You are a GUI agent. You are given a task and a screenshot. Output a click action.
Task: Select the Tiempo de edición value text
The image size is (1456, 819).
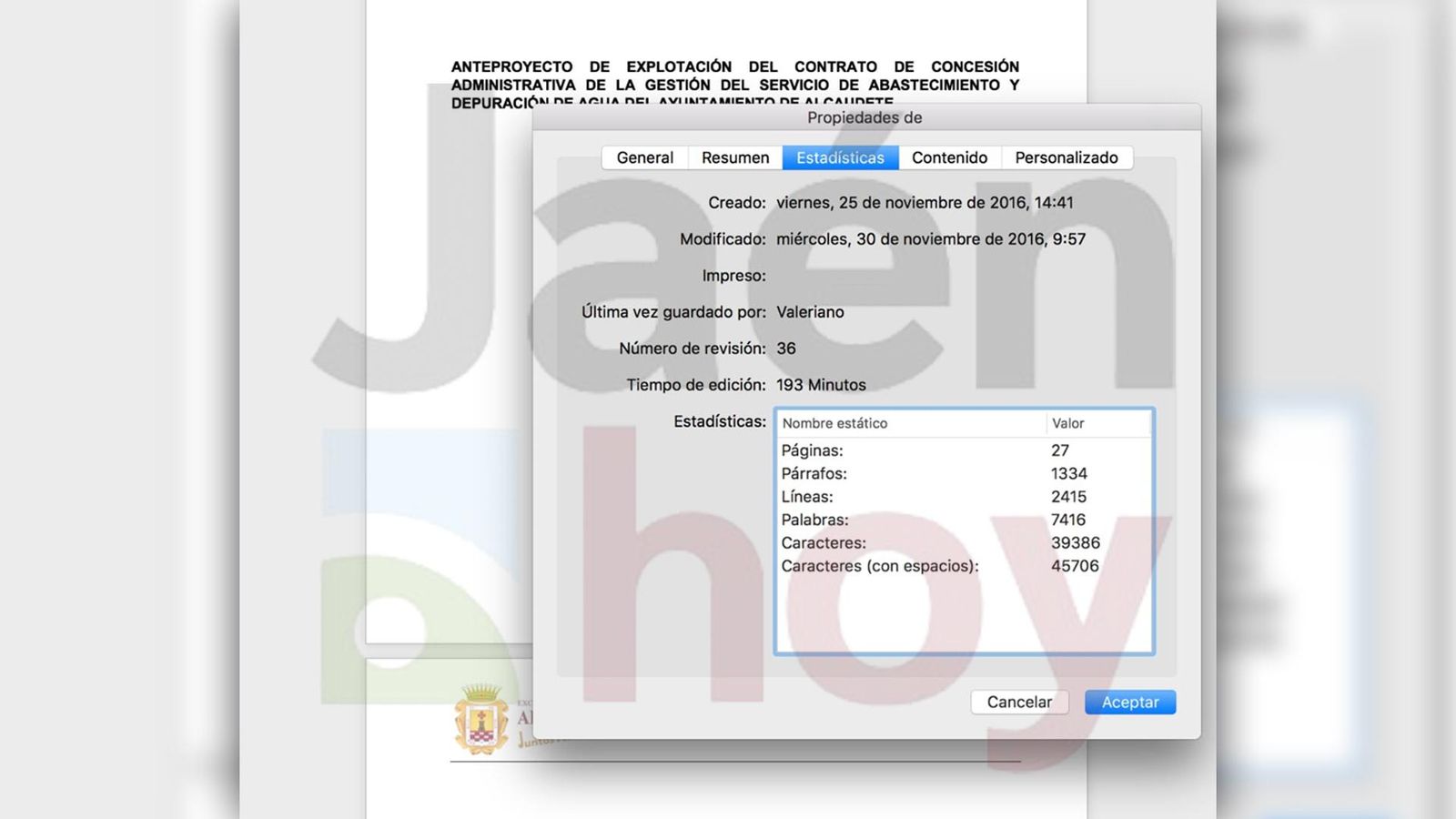tap(820, 384)
